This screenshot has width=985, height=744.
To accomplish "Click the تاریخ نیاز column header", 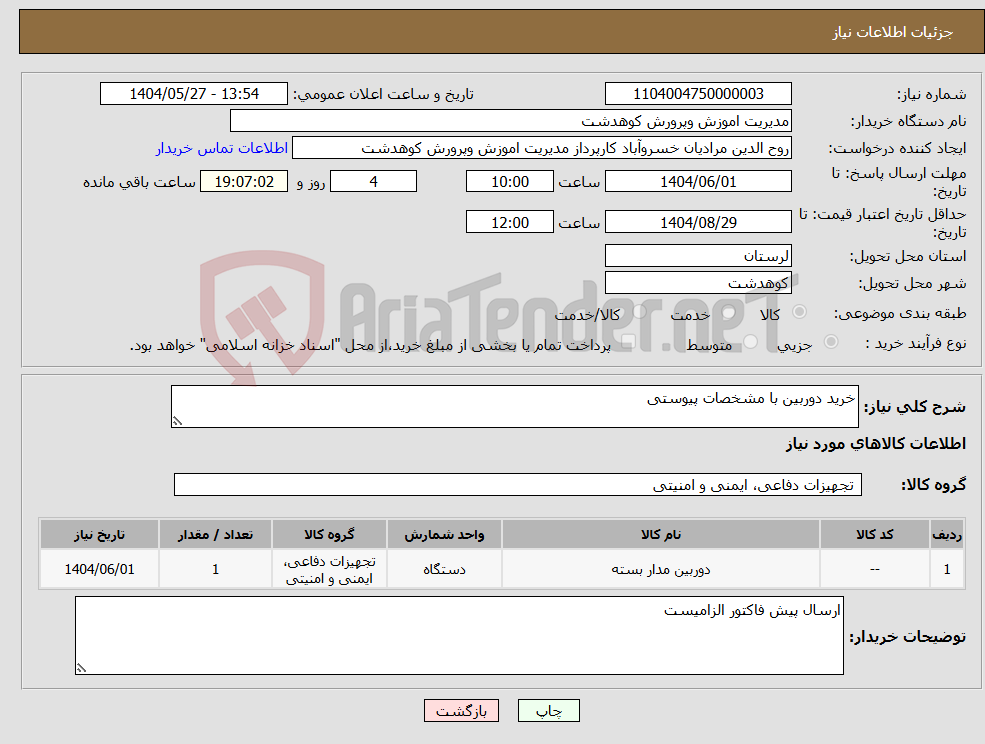I will click(x=98, y=533).
